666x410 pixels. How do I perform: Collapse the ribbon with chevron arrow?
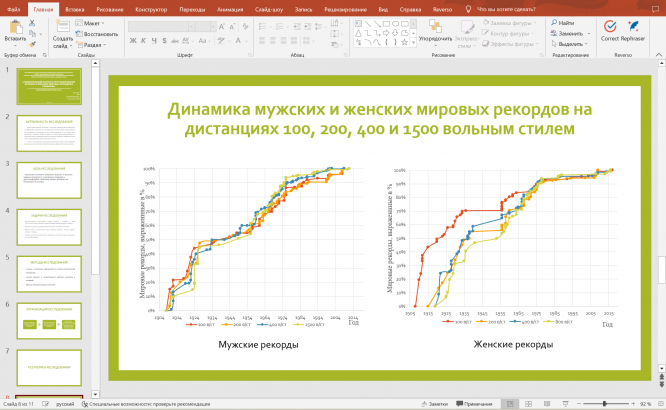click(659, 55)
